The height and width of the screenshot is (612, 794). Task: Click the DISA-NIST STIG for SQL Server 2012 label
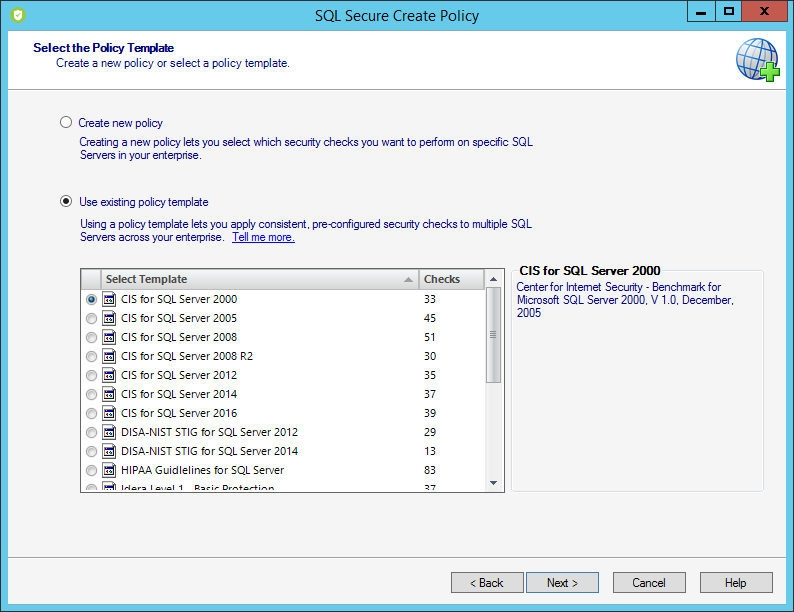click(210, 432)
